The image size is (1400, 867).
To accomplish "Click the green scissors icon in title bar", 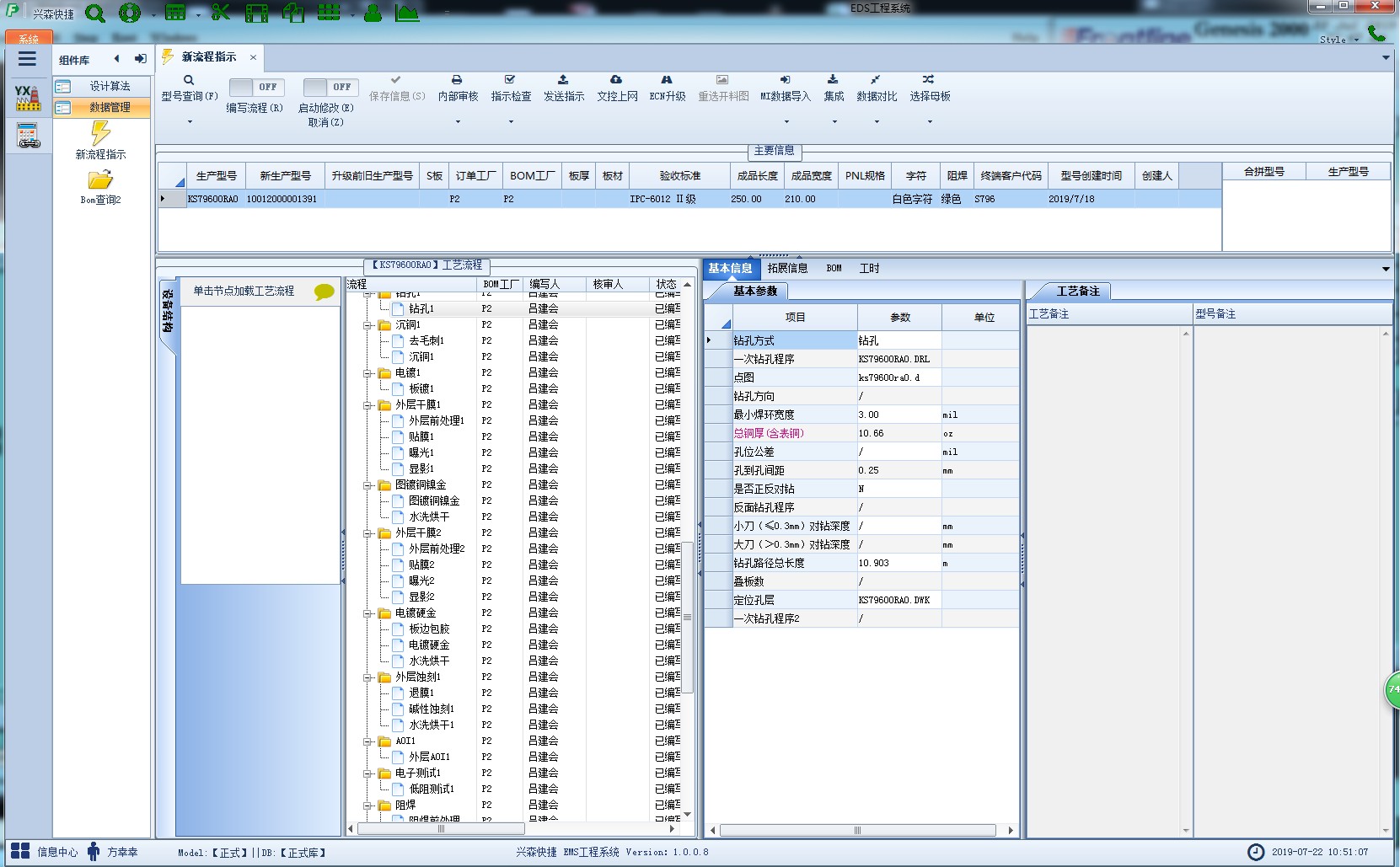I will tap(221, 12).
